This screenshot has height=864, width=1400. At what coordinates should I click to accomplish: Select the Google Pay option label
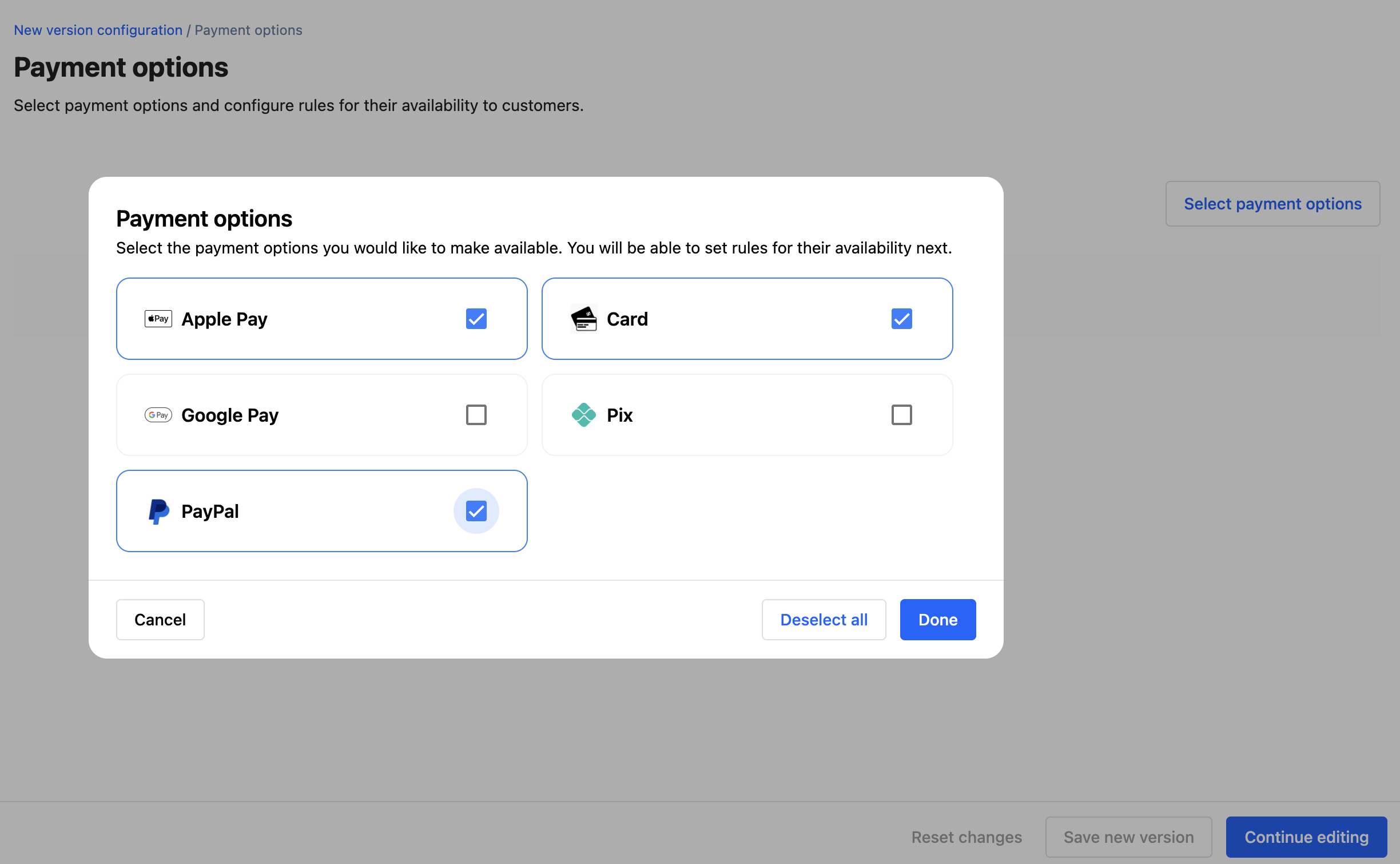(230, 415)
